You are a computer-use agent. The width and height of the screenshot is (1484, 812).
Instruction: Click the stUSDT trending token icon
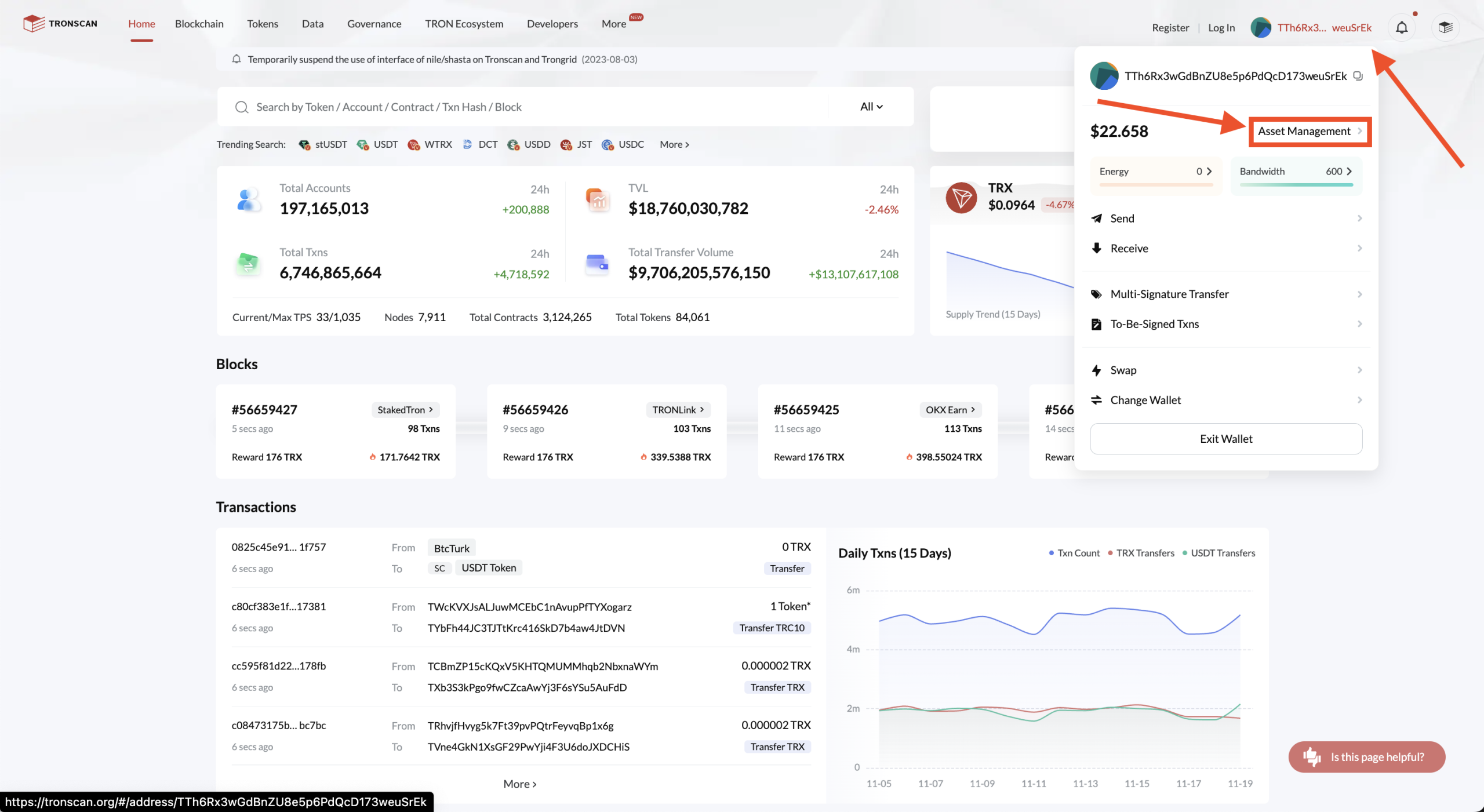pyautogui.click(x=304, y=144)
